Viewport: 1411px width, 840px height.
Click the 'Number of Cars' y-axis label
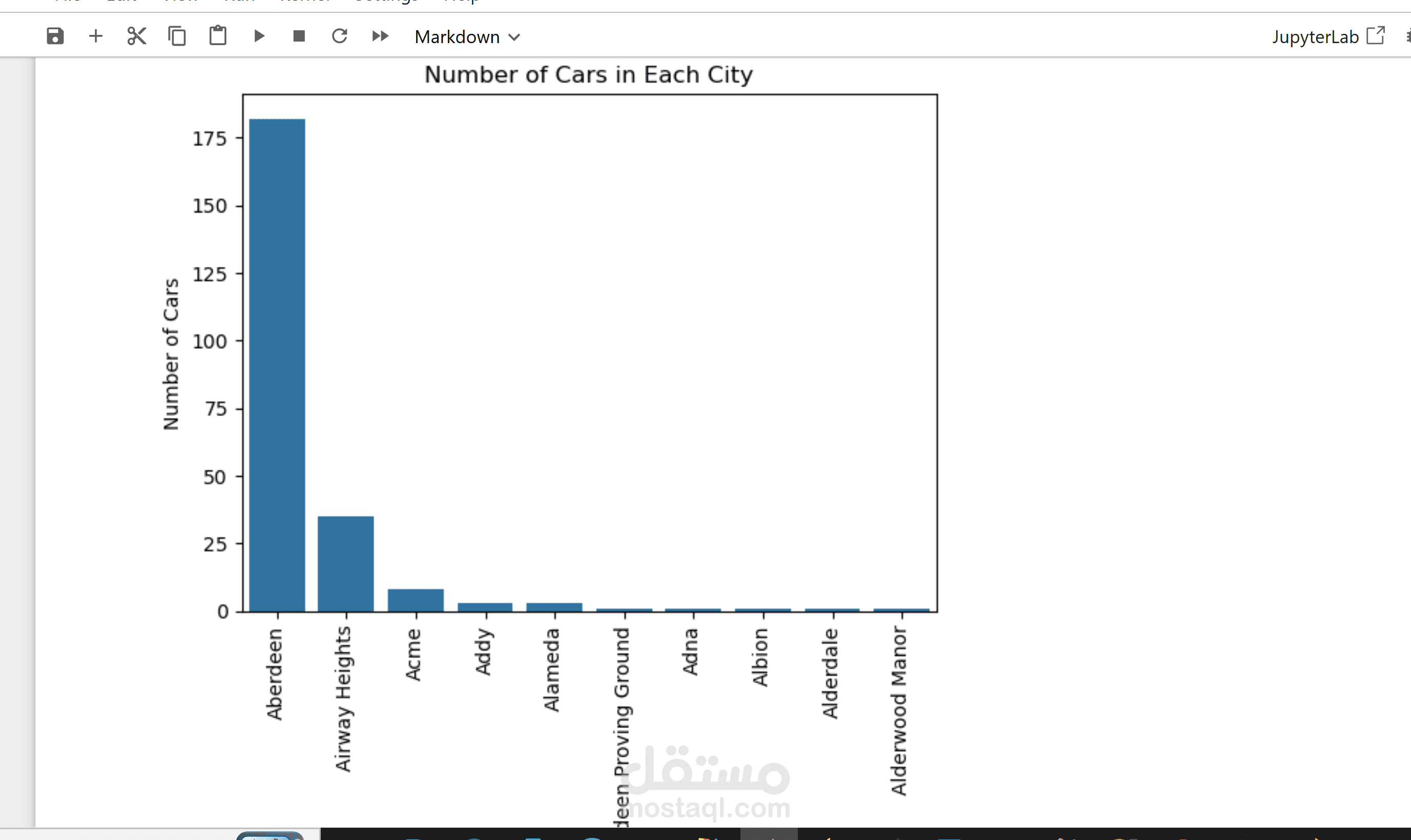[x=171, y=355]
